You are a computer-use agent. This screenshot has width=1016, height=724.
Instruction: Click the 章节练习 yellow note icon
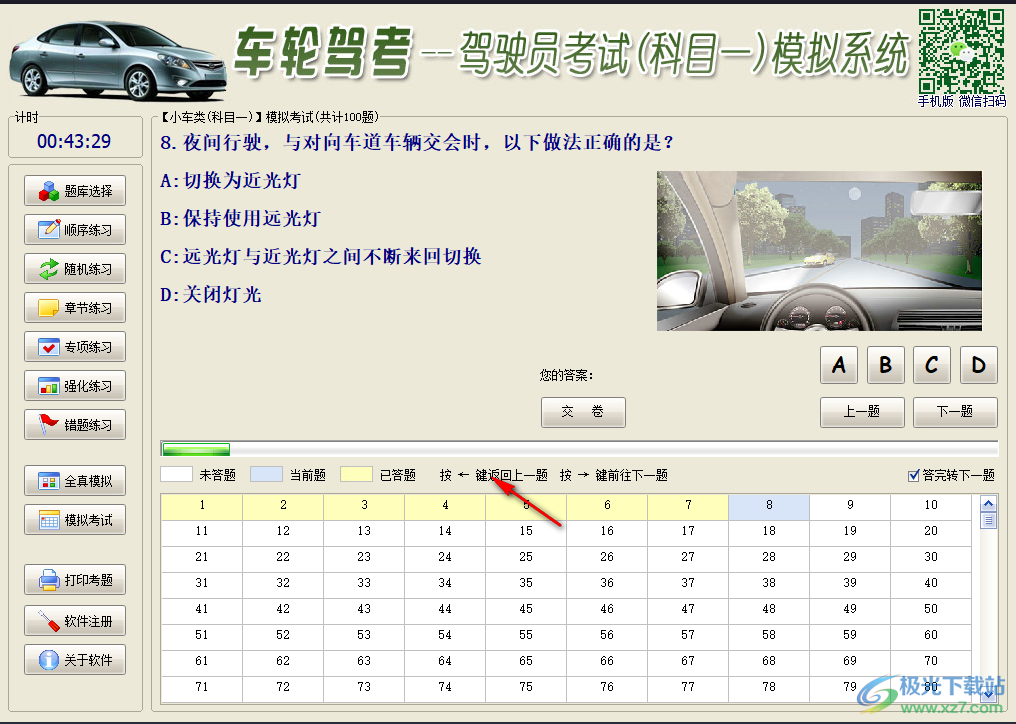tap(49, 308)
